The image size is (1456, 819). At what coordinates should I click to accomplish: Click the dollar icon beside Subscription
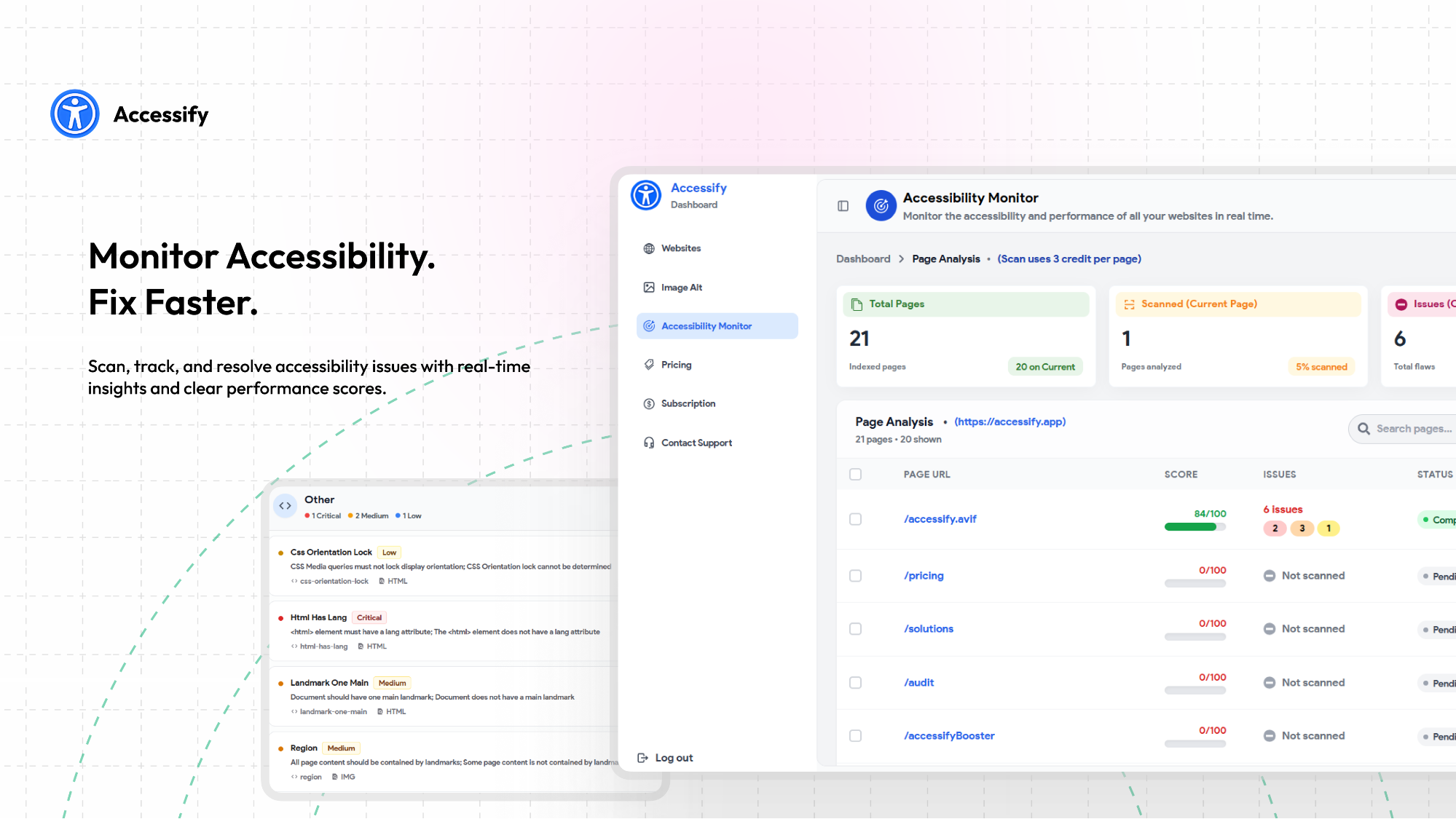coord(649,403)
